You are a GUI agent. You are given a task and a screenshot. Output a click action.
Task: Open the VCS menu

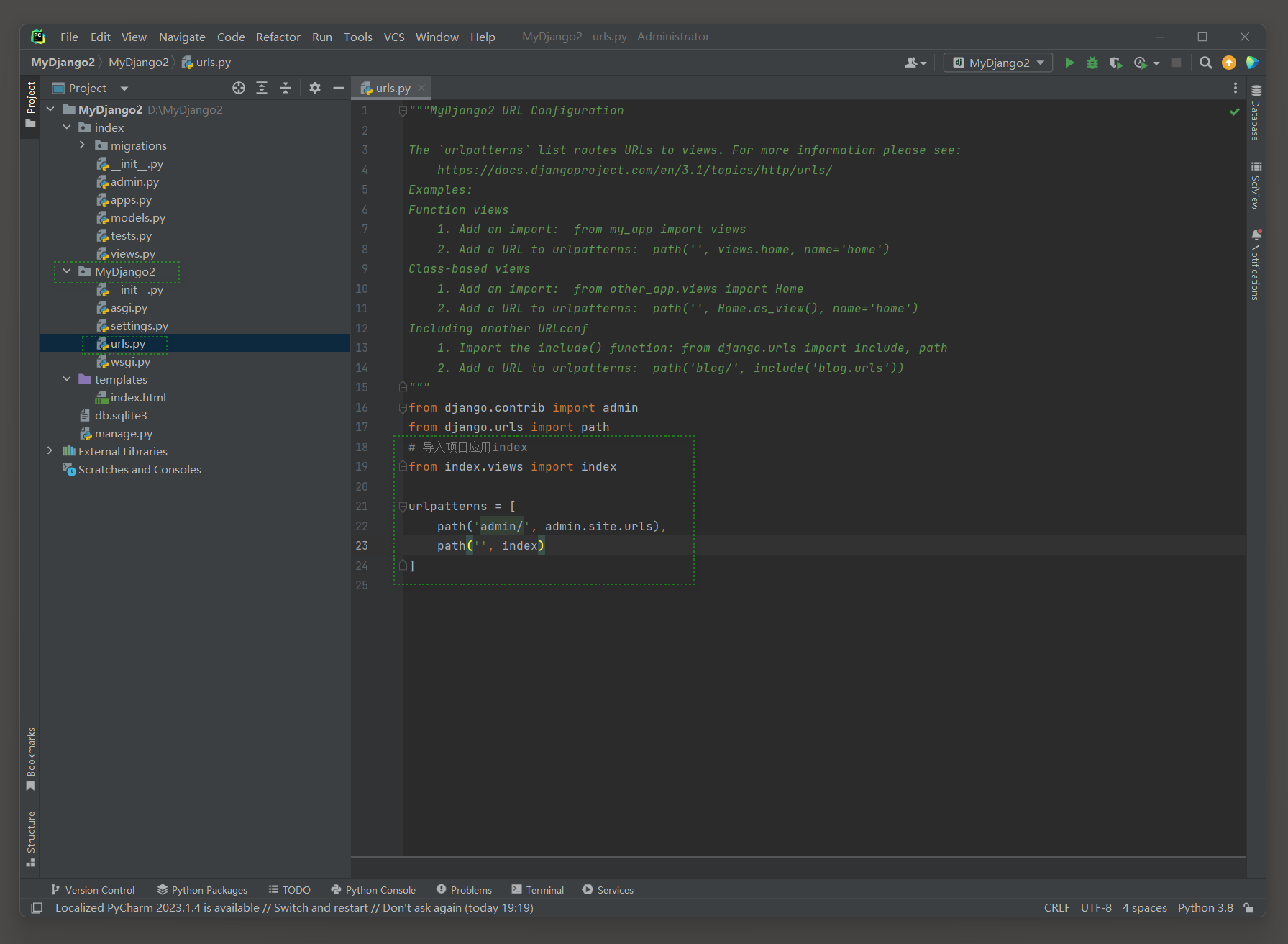(394, 37)
